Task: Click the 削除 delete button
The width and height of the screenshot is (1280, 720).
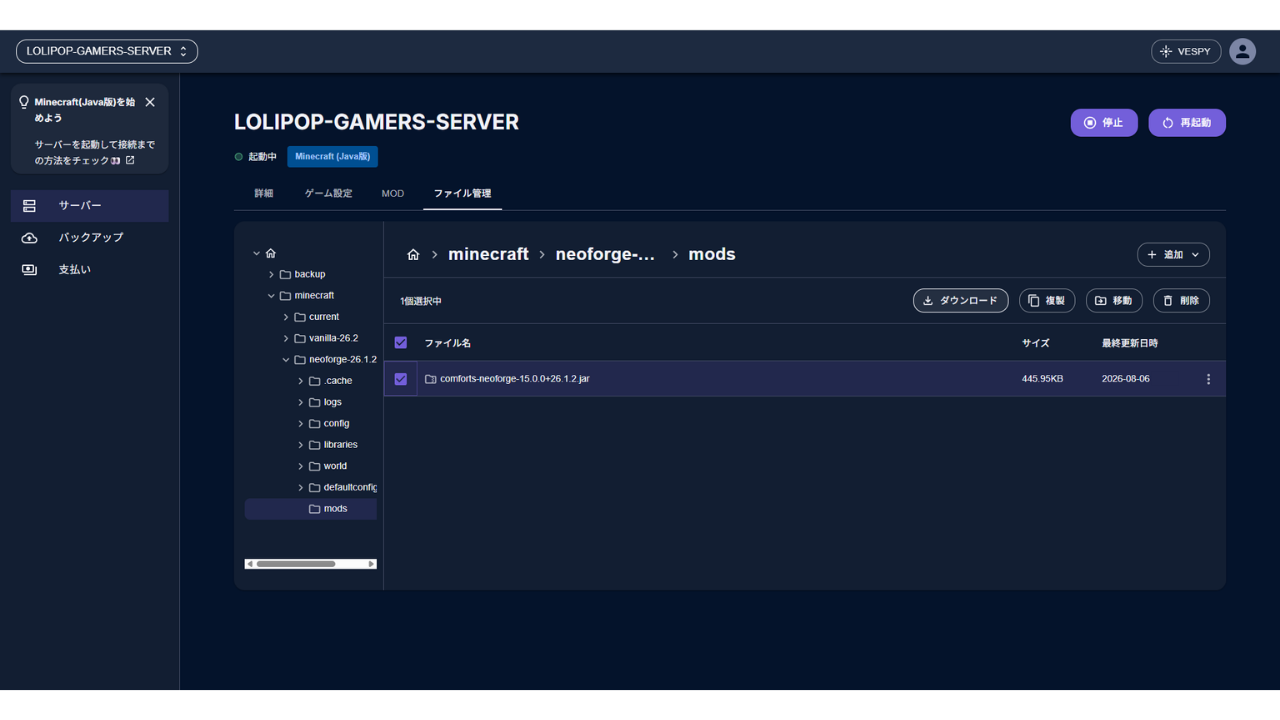Action: [1181, 301]
